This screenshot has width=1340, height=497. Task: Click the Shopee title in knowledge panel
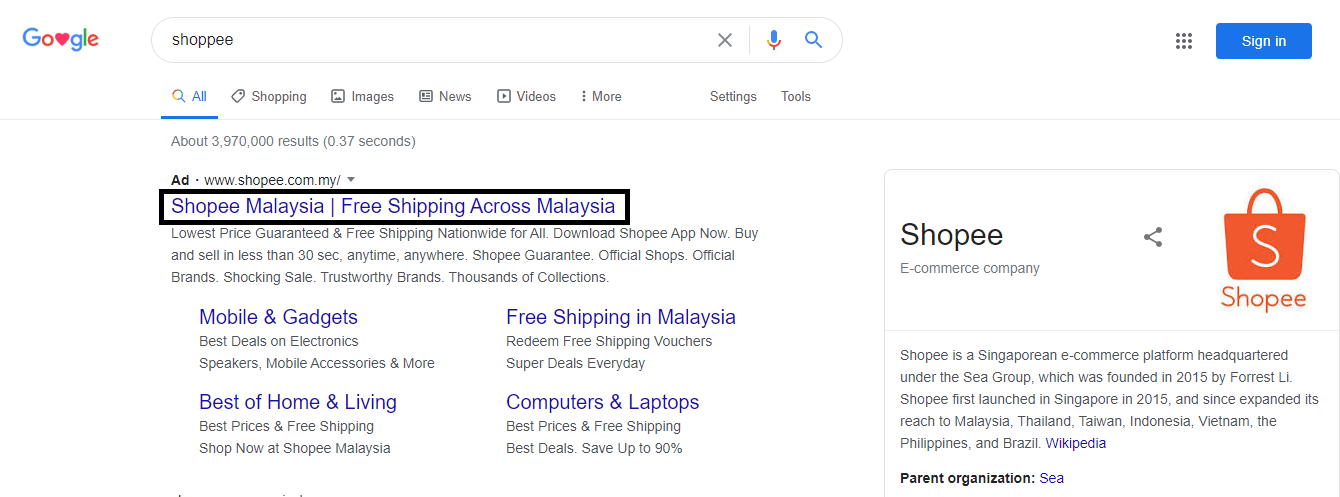point(951,235)
